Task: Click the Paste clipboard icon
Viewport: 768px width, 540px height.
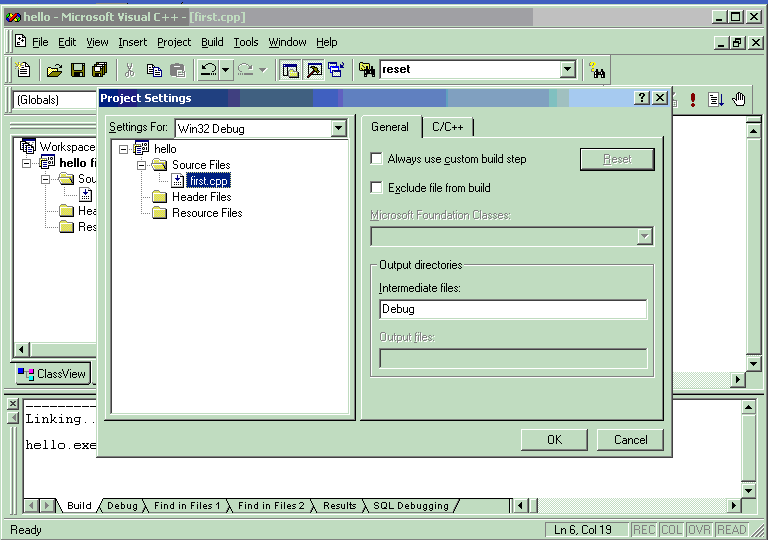Action: click(x=177, y=70)
